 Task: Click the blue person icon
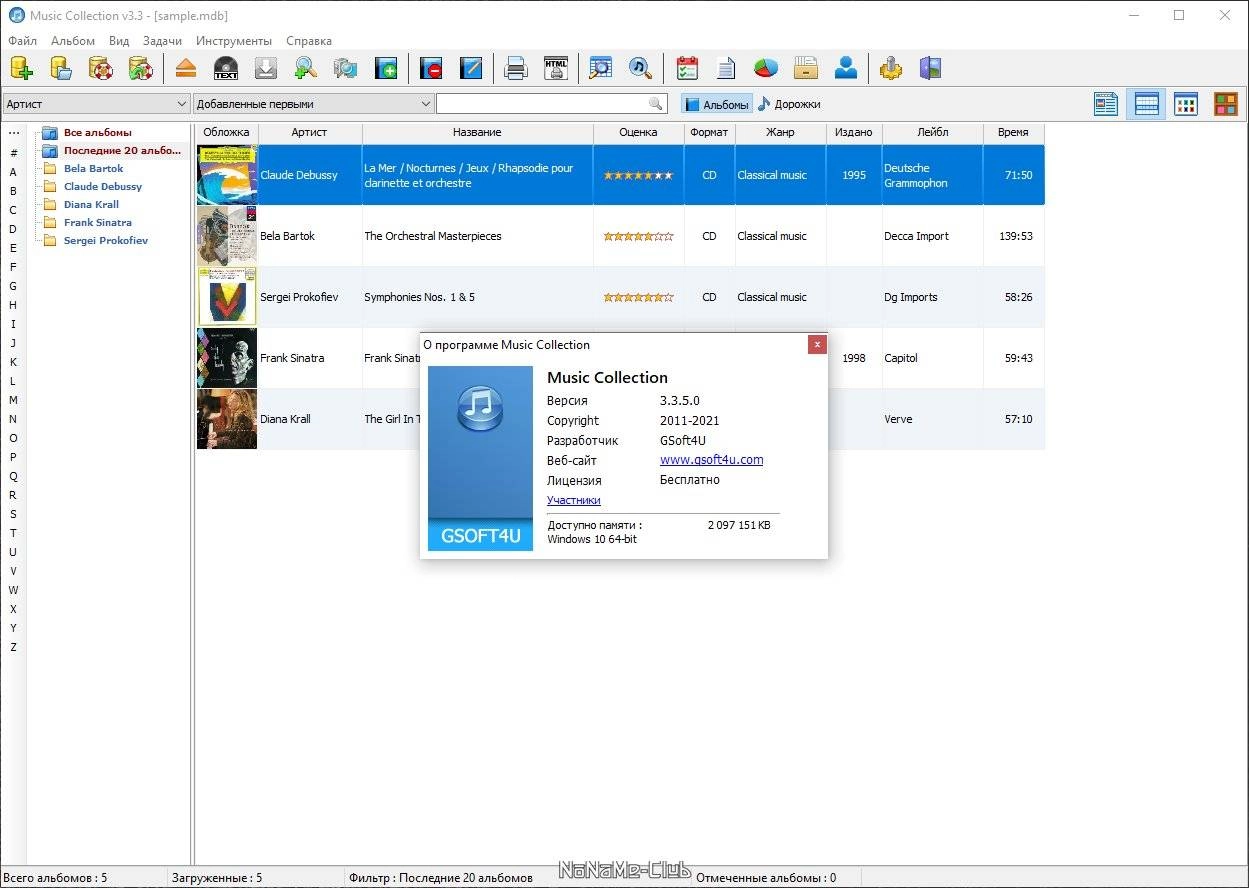[x=846, y=68]
